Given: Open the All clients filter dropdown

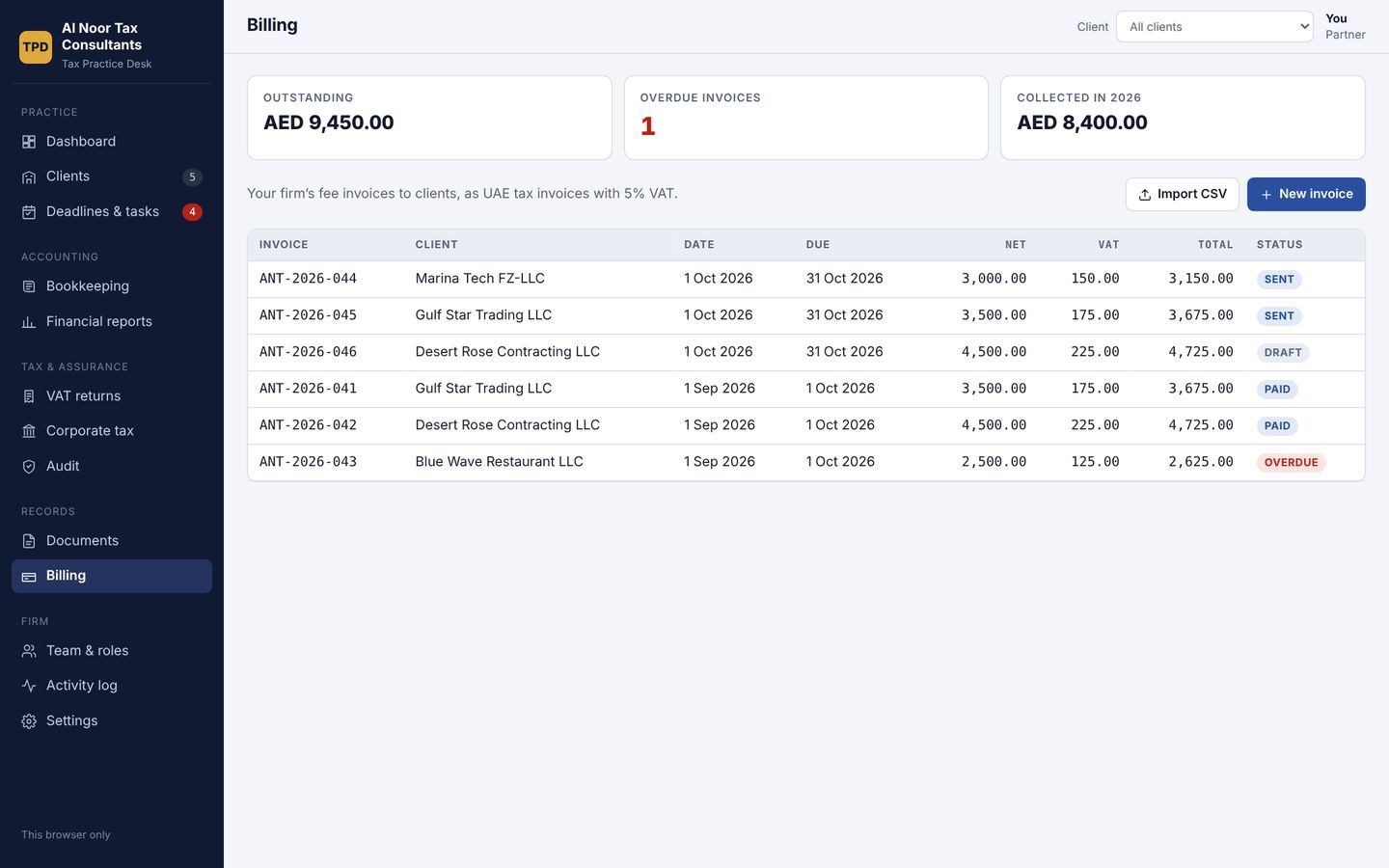Looking at the screenshot, I should pos(1214,27).
